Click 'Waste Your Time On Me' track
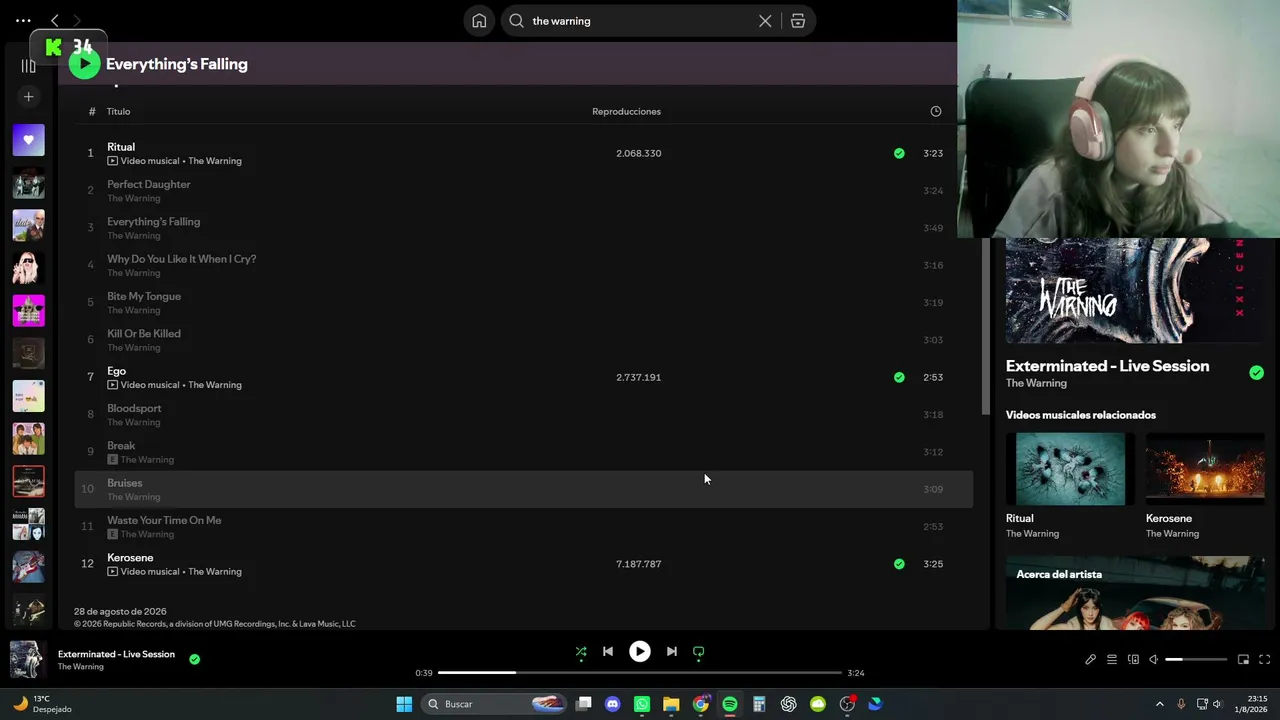This screenshot has width=1280, height=720. click(164, 520)
